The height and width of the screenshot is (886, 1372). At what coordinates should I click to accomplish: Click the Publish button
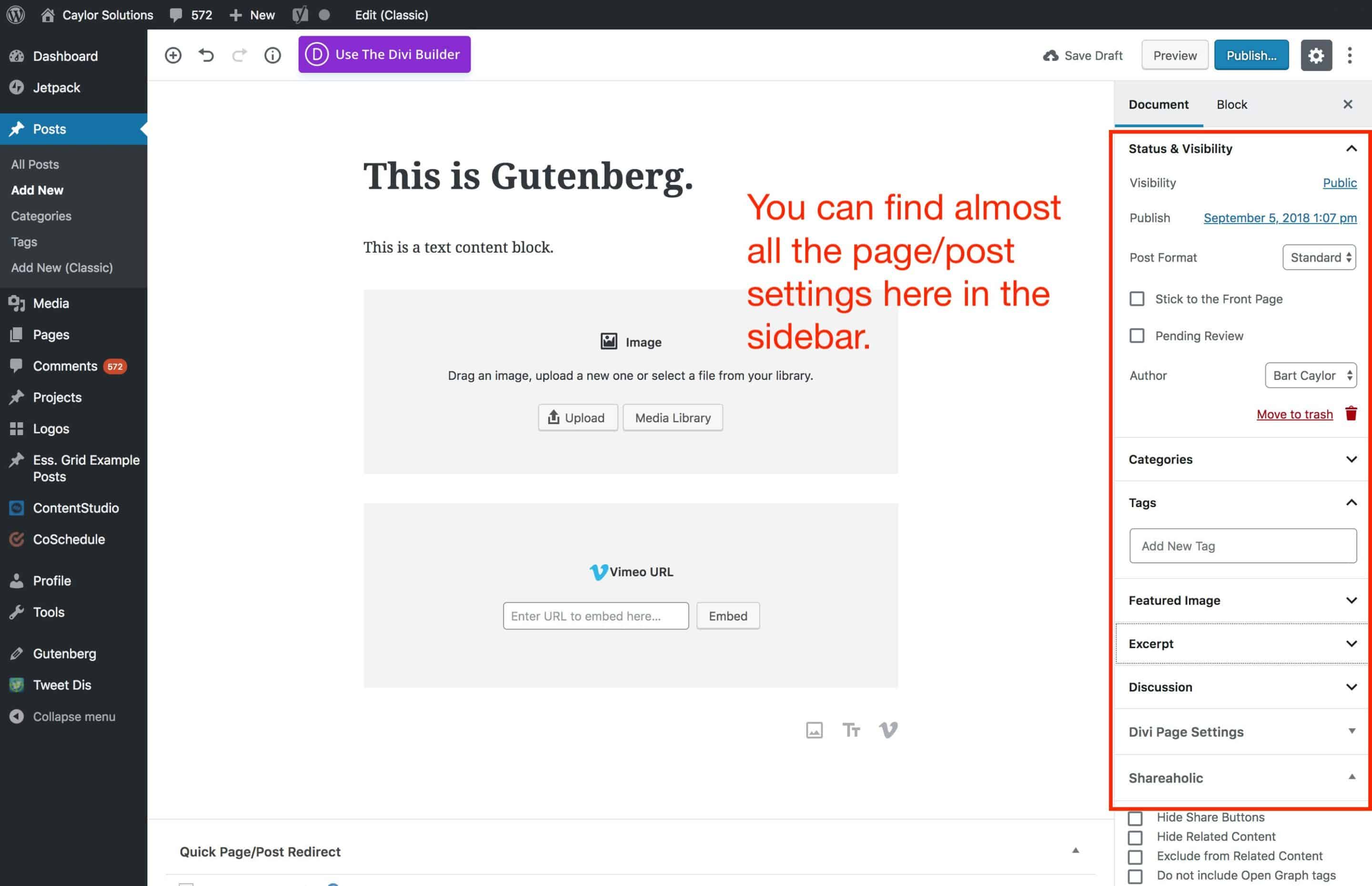[1251, 55]
